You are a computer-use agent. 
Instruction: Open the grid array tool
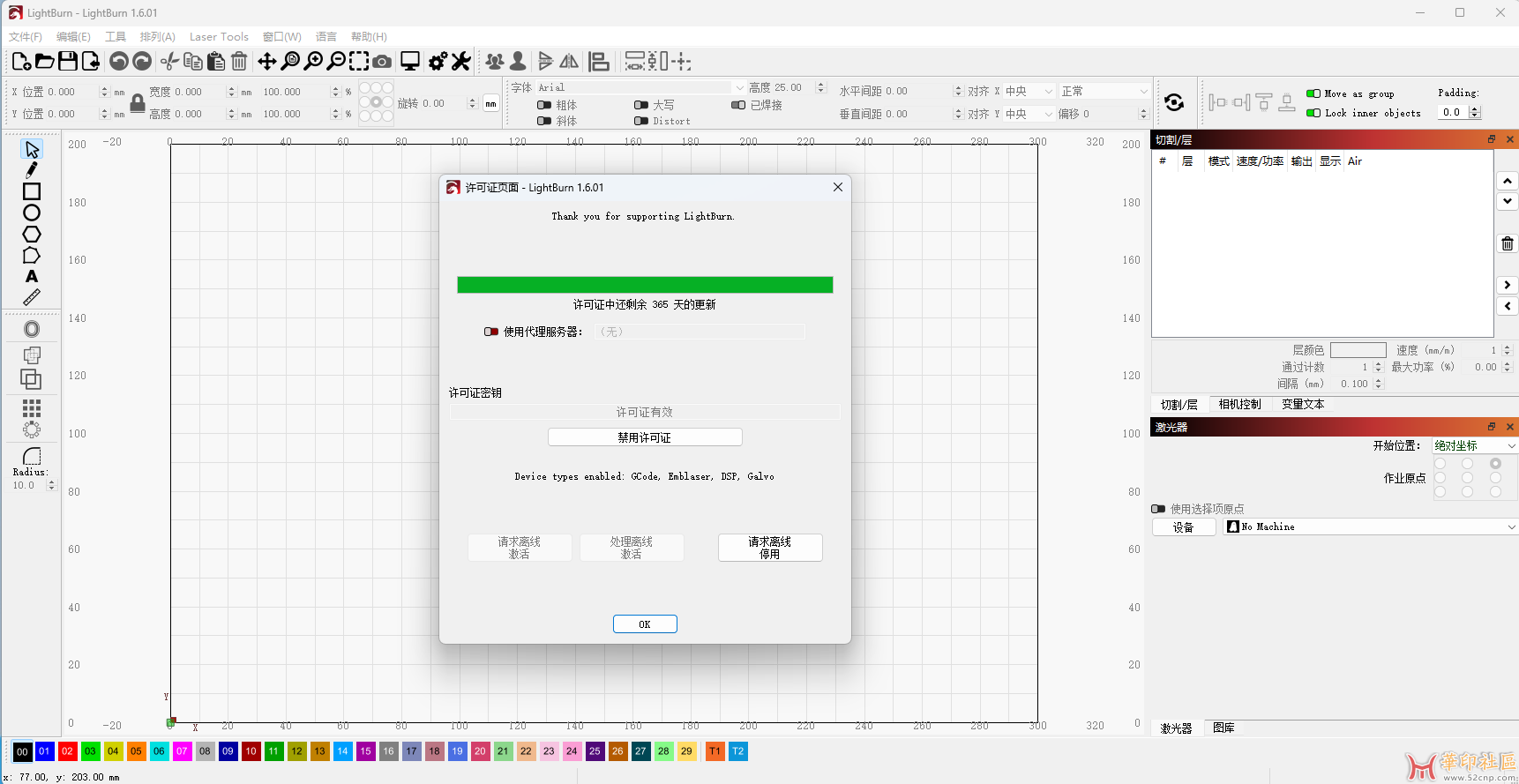click(x=32, y=408)
